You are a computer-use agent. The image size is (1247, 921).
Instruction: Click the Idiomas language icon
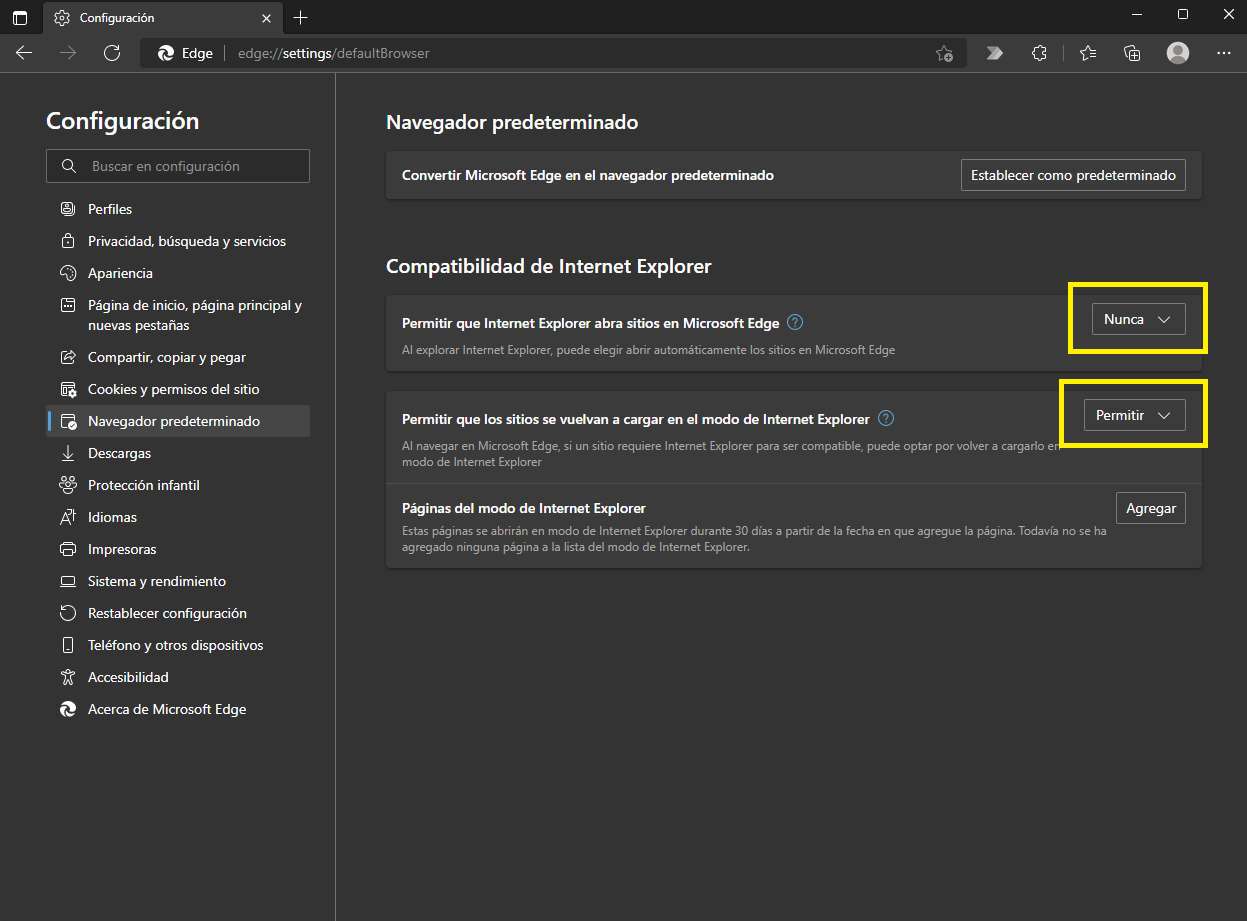point(68,517)
